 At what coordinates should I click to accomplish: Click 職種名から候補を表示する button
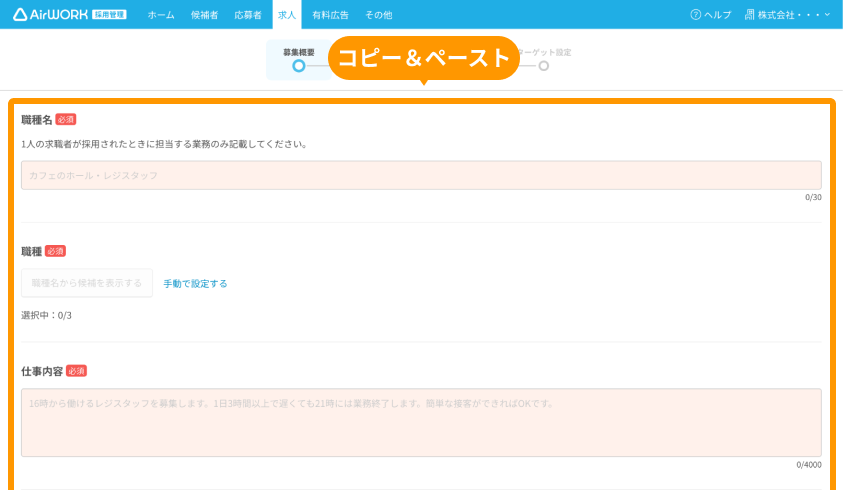click(x=87, y=283)
